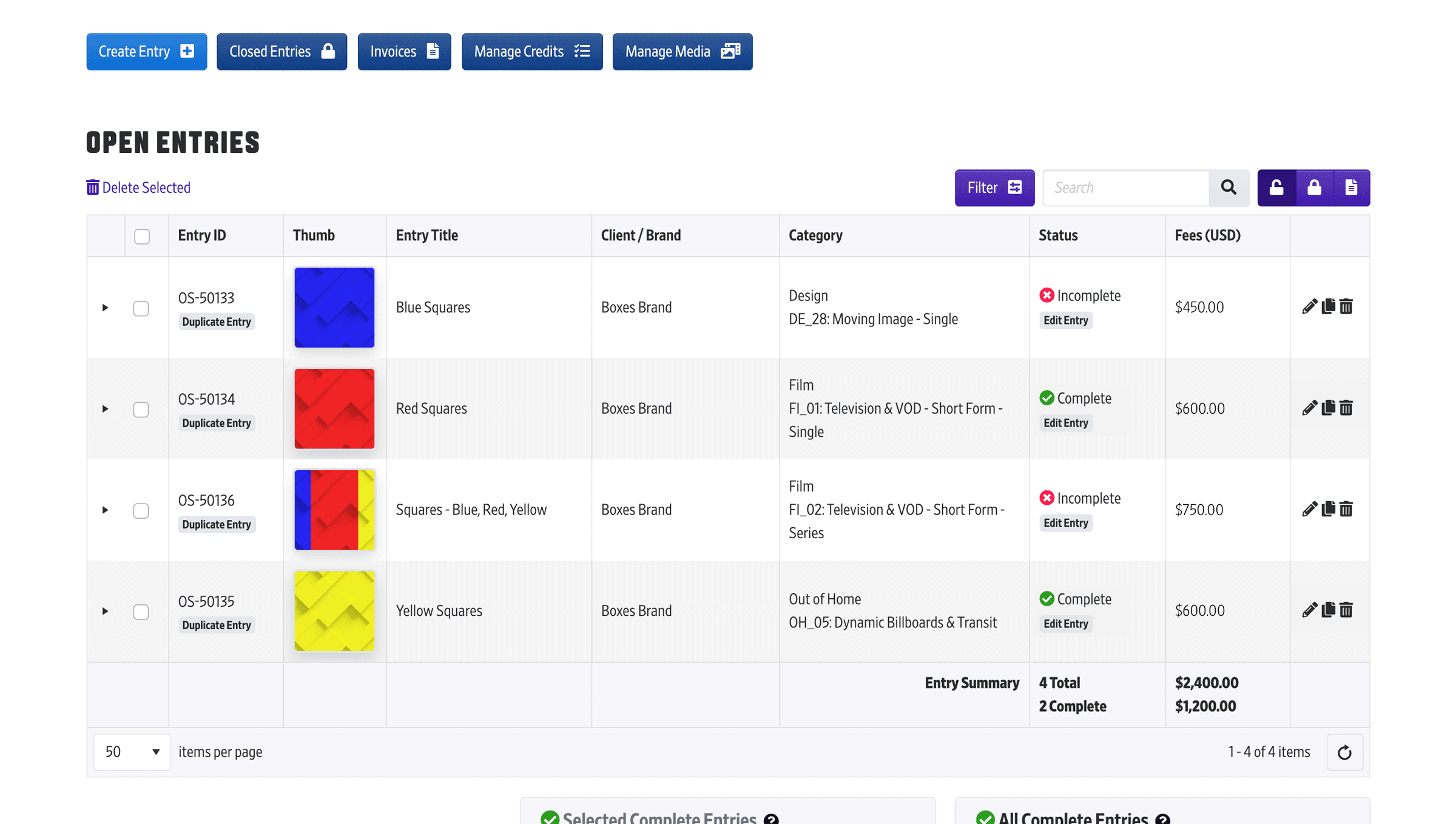
Task: Click the refresh icon in pagination bar
Action: [1344, 752]
